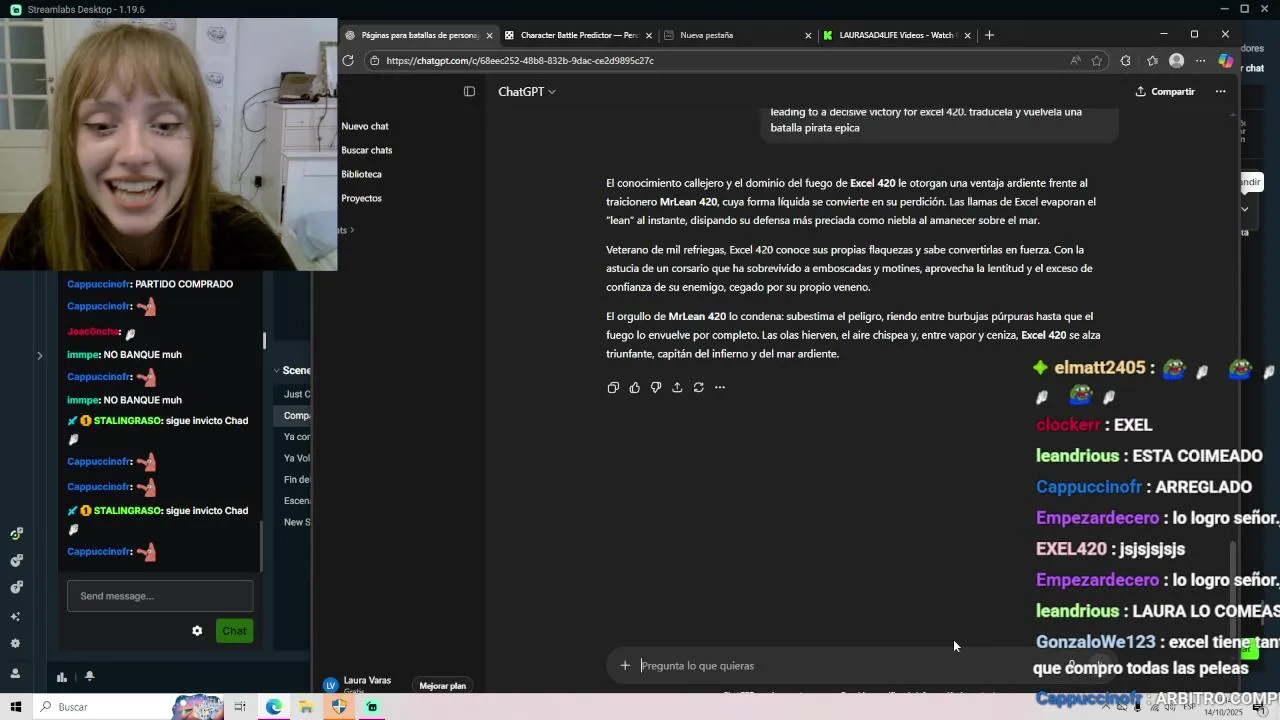Regenerate the response with the retry icon
This screenshot has width=1280, height=720.
pyautogui.click(x=698, y=387)
